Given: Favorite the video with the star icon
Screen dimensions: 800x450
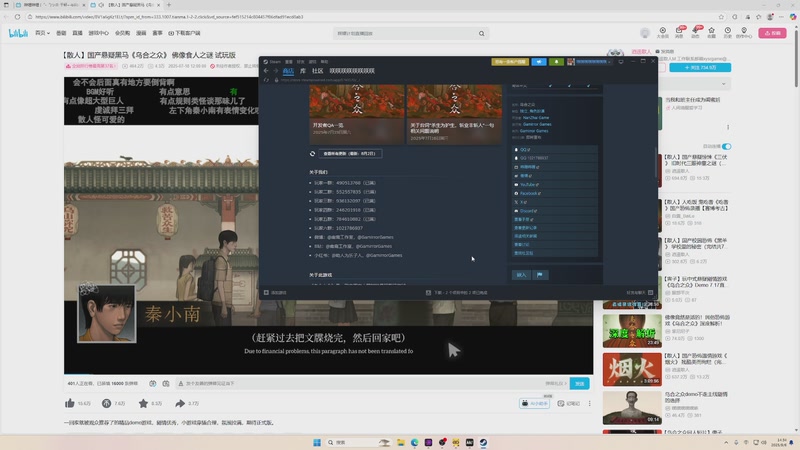Looking at the screenshot, I should [x=143, y=404].
